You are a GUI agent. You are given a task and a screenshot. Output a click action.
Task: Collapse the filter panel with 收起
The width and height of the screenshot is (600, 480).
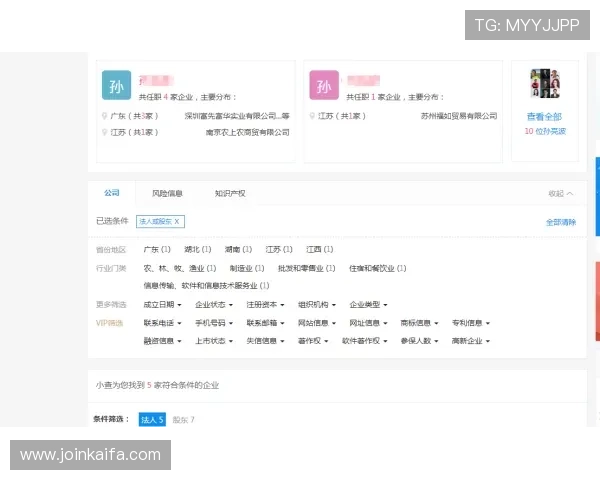(x=561, y=194)
